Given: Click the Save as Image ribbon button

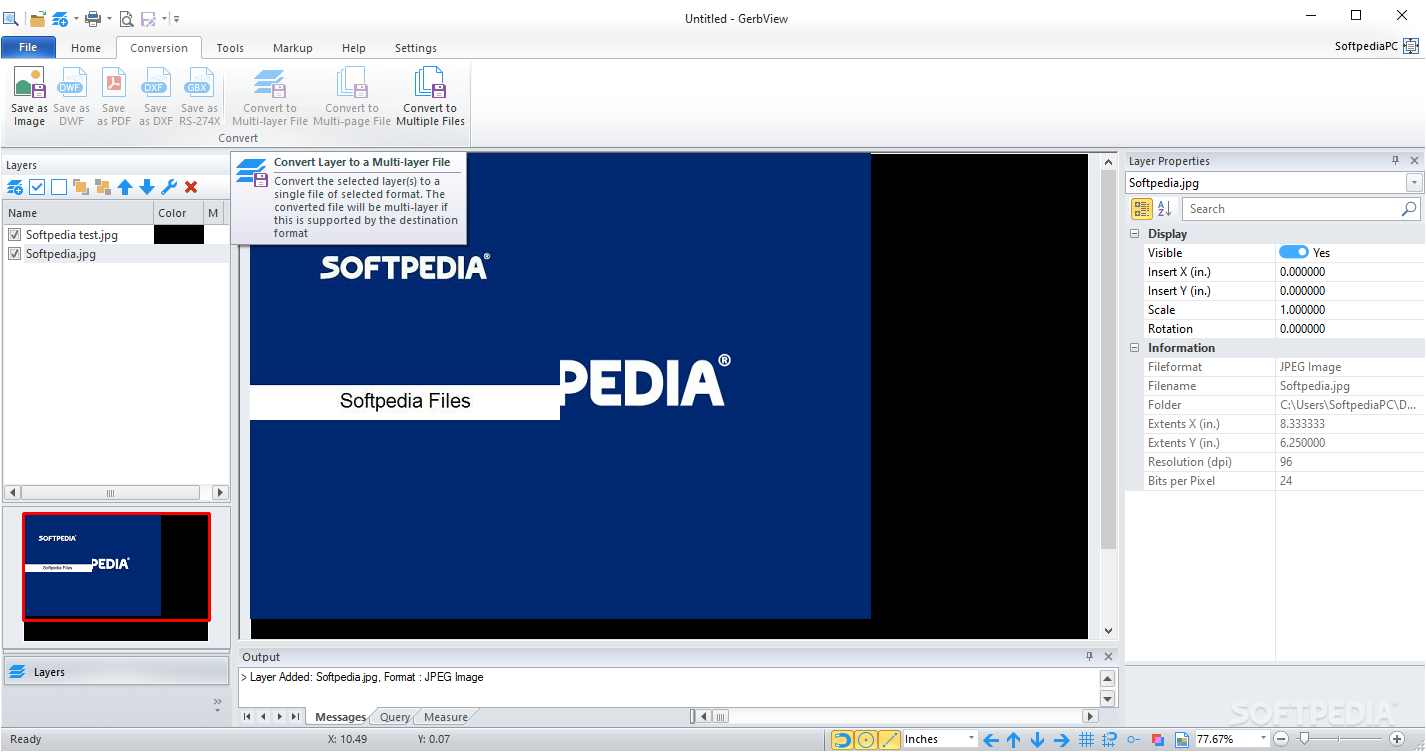Looking at the screenshot, I should click(x=29, y=97).
